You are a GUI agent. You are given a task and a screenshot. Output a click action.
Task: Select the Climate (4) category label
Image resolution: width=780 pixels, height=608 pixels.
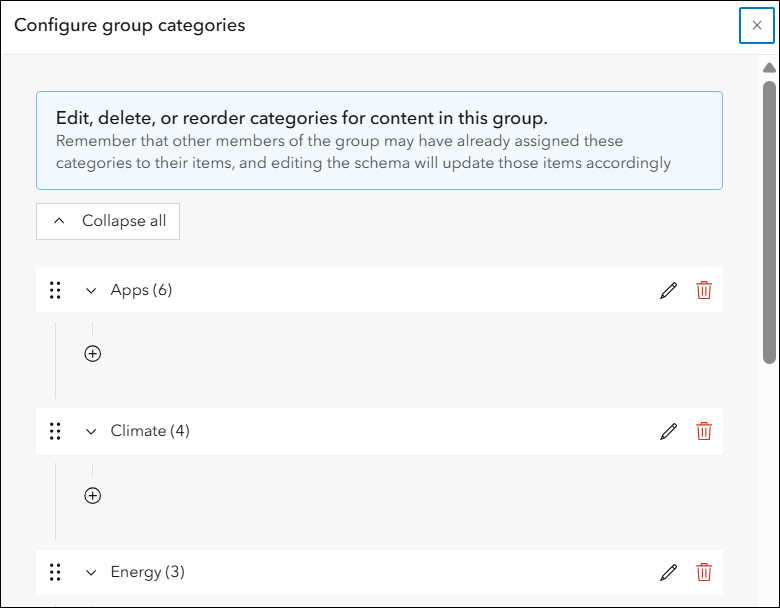(150, 431)
